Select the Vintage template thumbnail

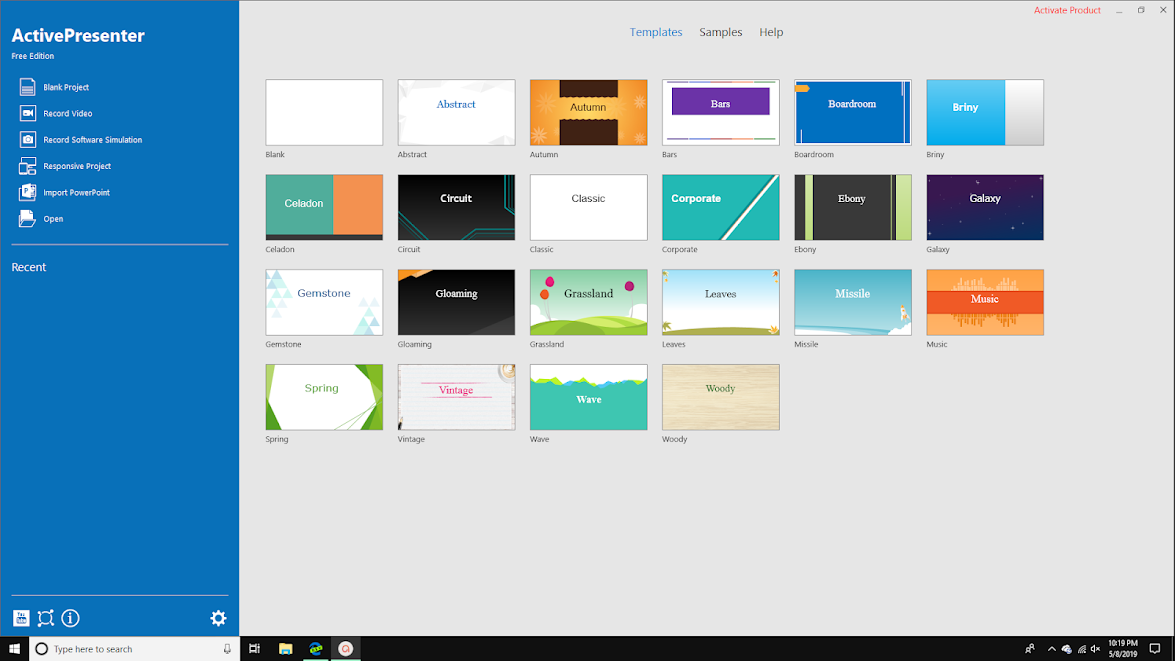pyautogui.click(x=456, y=397)
